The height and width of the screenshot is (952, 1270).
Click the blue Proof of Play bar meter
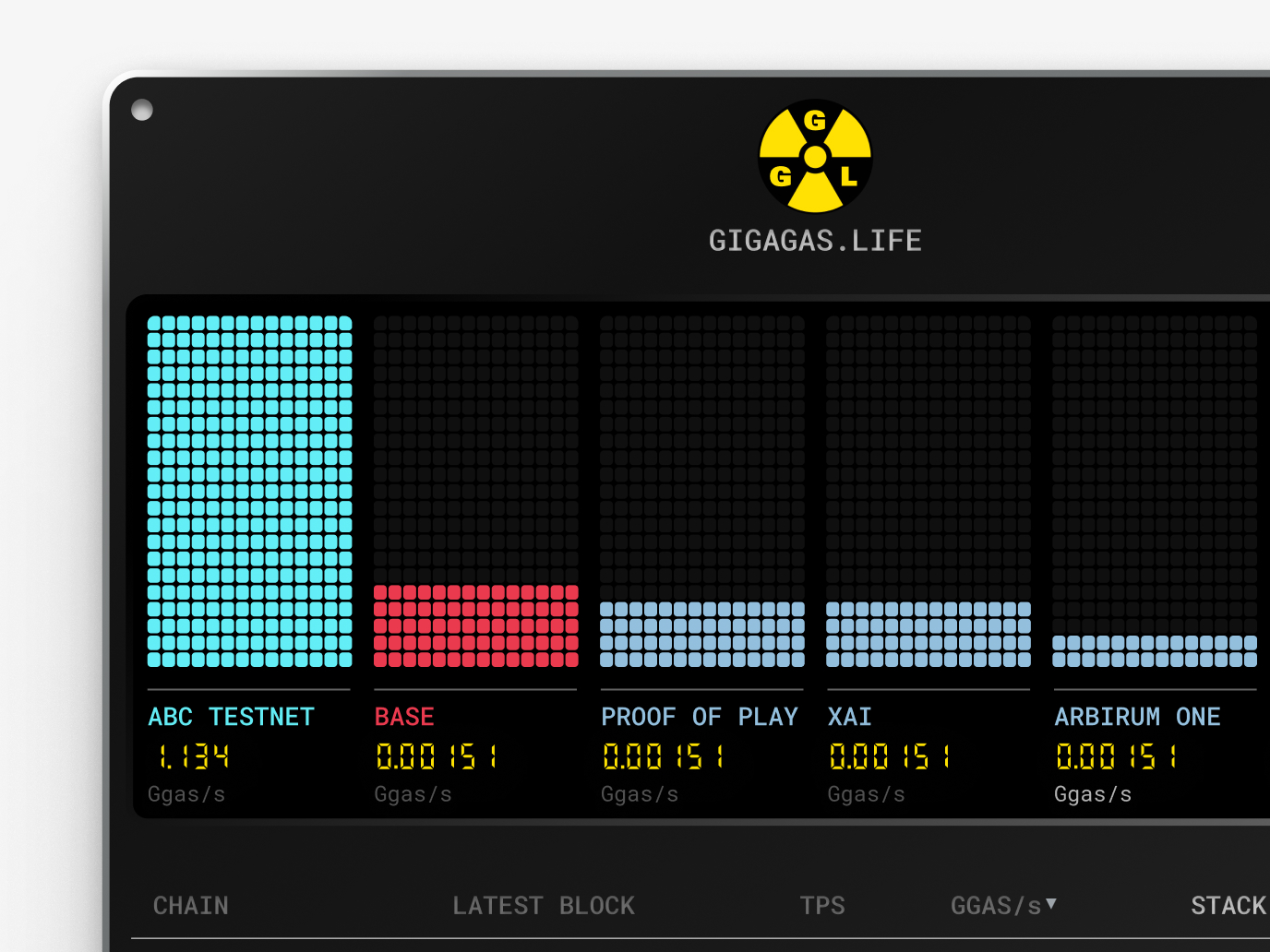coord(702,634)
